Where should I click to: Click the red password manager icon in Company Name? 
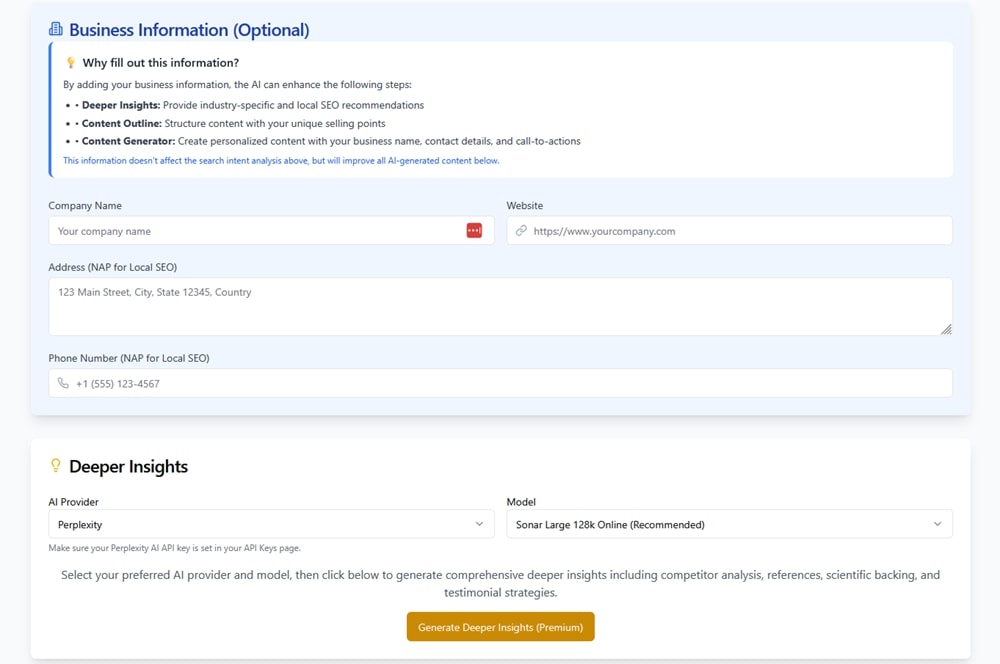(474, 231)
